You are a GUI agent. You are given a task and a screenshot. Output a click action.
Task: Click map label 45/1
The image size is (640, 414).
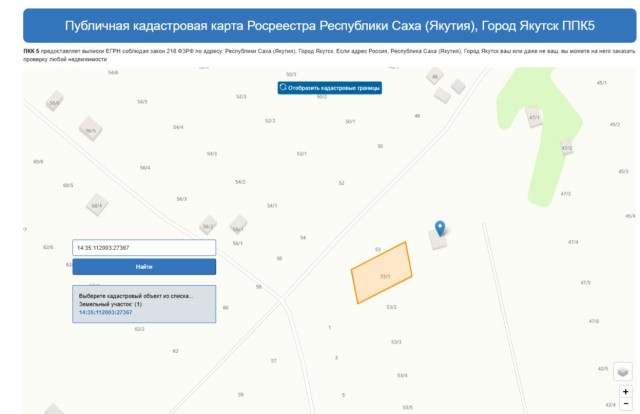pos(602,82)
